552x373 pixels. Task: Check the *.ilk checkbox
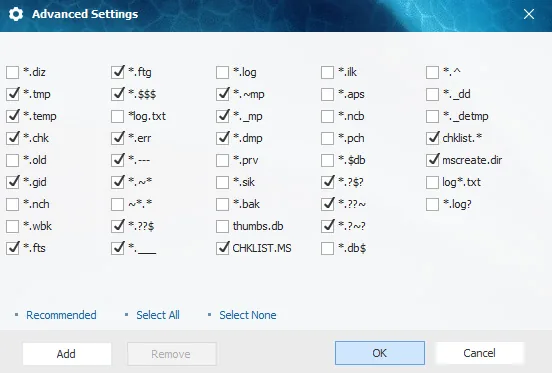tap(327, 72)
